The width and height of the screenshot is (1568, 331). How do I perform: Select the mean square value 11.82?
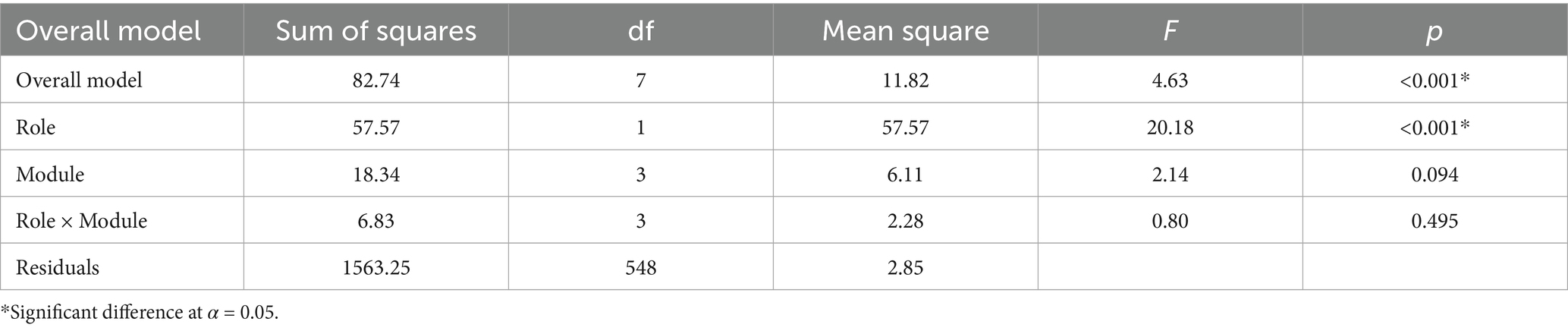pos(905,80)
